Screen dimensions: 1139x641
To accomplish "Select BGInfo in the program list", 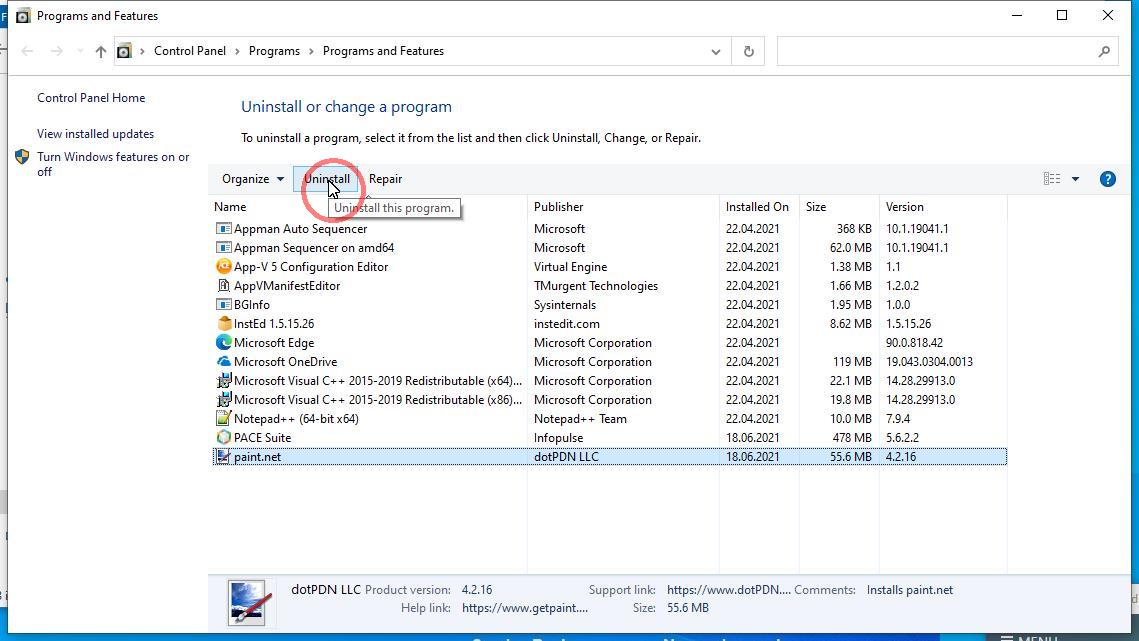I will click(x=252, y=305).
